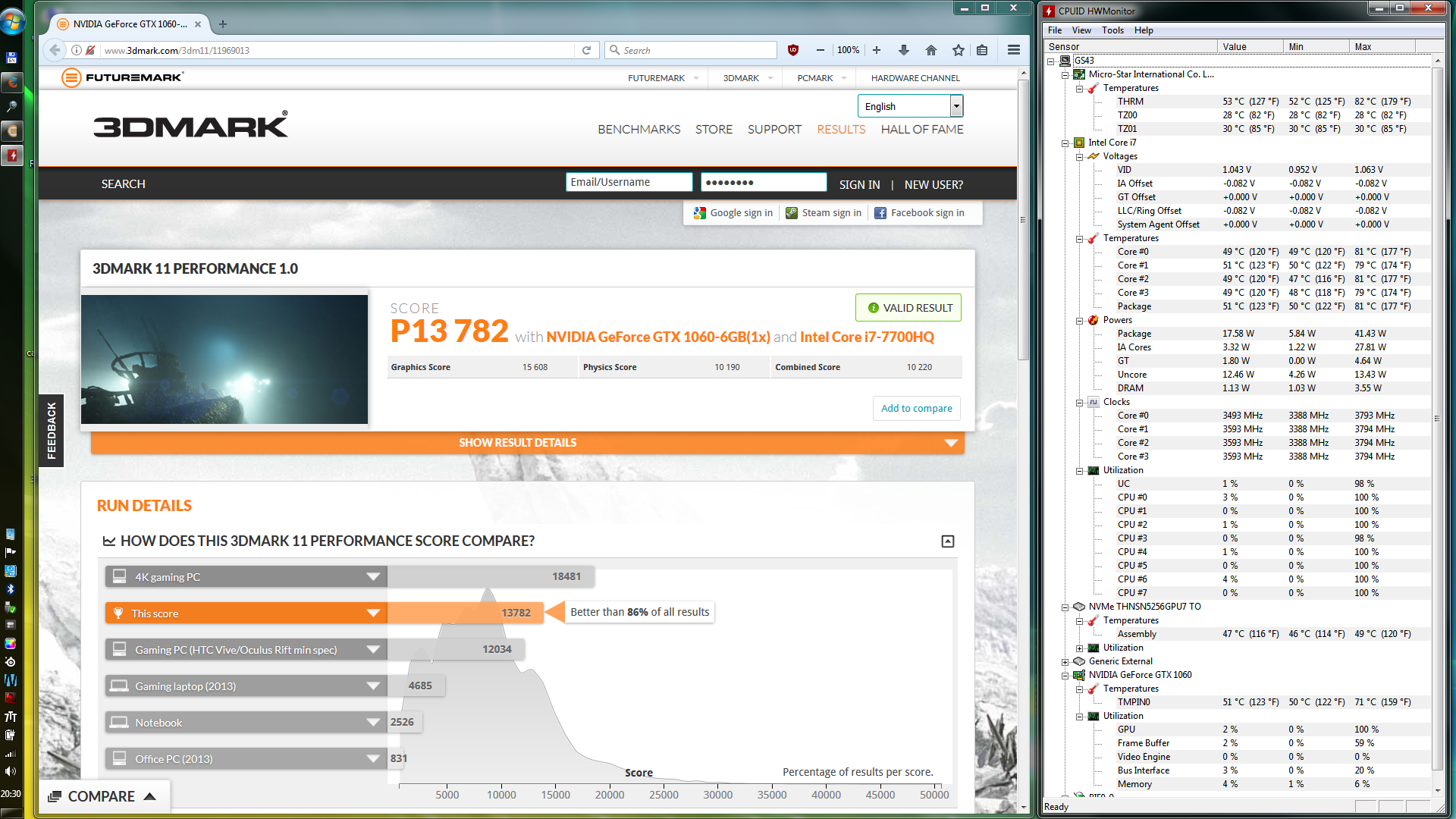The image size is (1456, 819).
Task: Click the Futuremark logo
Action: click(x=122, y=77)
